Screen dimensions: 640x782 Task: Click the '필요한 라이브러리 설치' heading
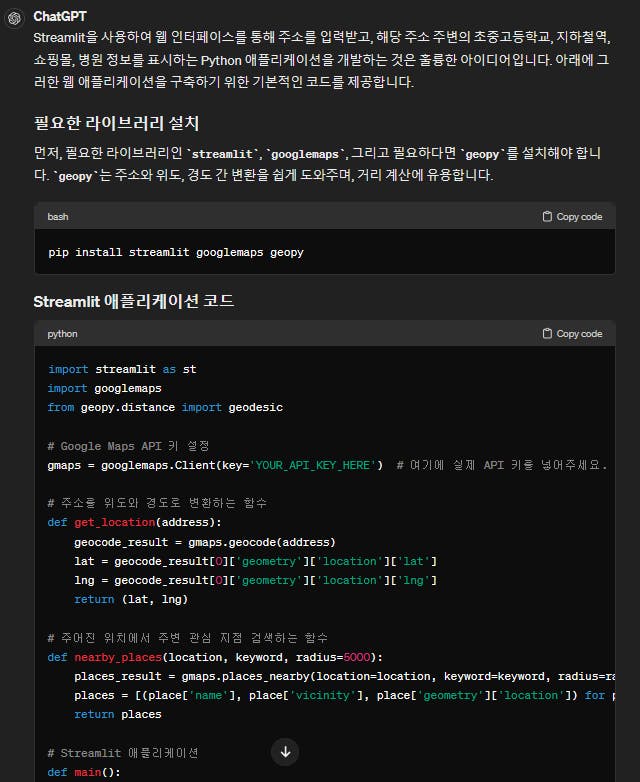point(116,123)
